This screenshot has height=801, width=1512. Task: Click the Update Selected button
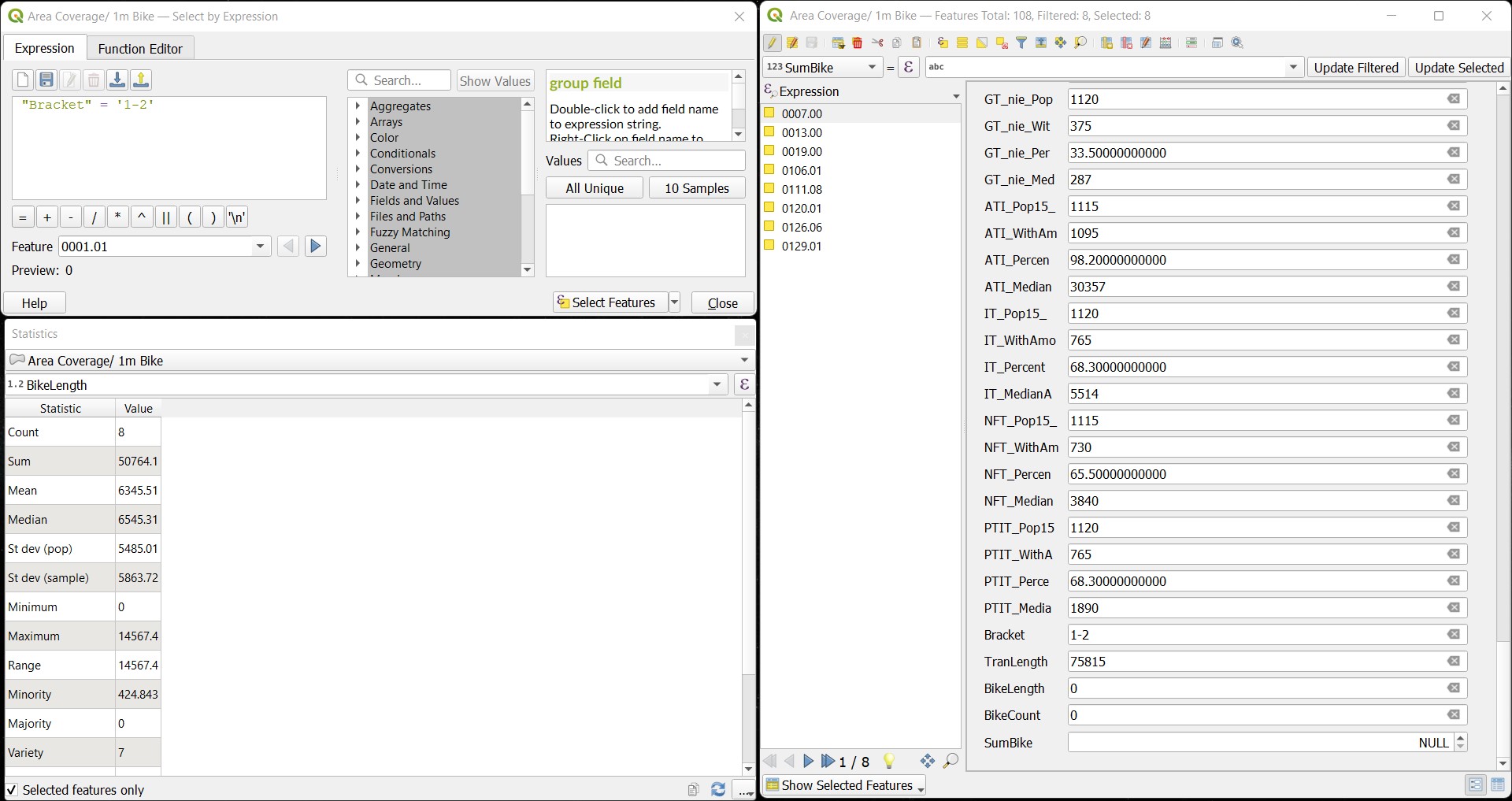[x=1458, y=68]
